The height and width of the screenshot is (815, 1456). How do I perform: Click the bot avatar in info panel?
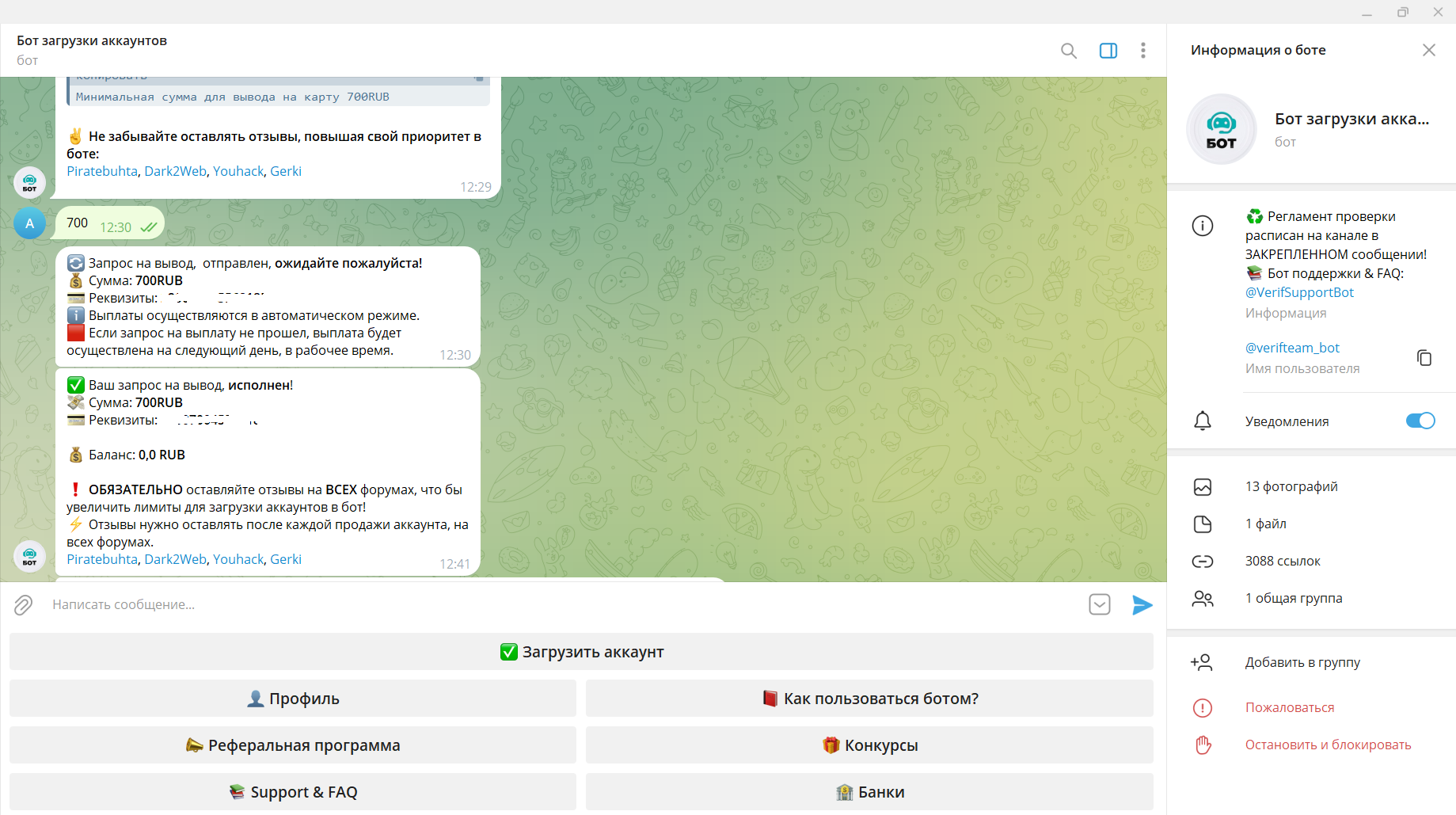1221,129
